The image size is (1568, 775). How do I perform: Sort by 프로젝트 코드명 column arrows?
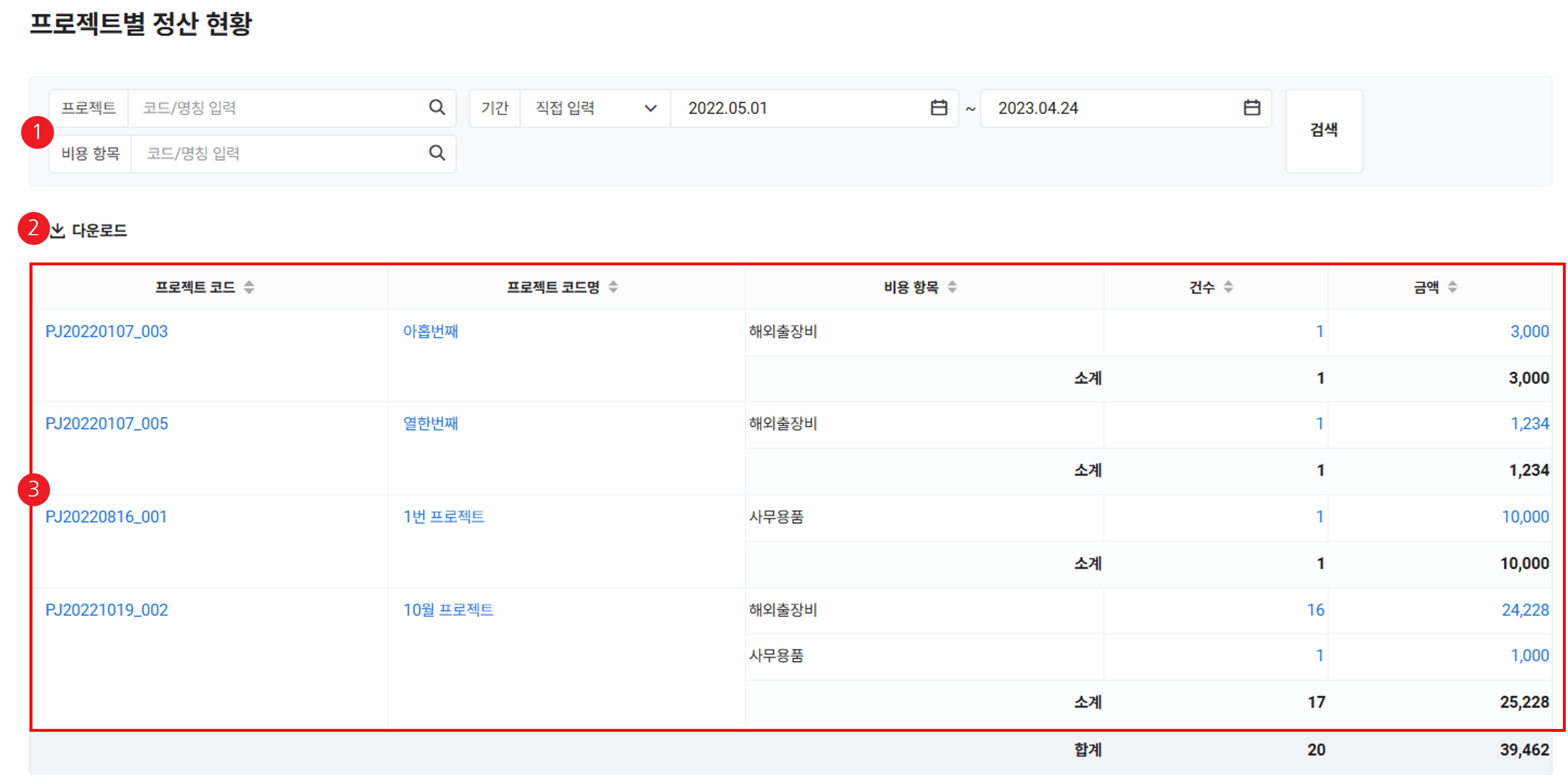point(613,287)
